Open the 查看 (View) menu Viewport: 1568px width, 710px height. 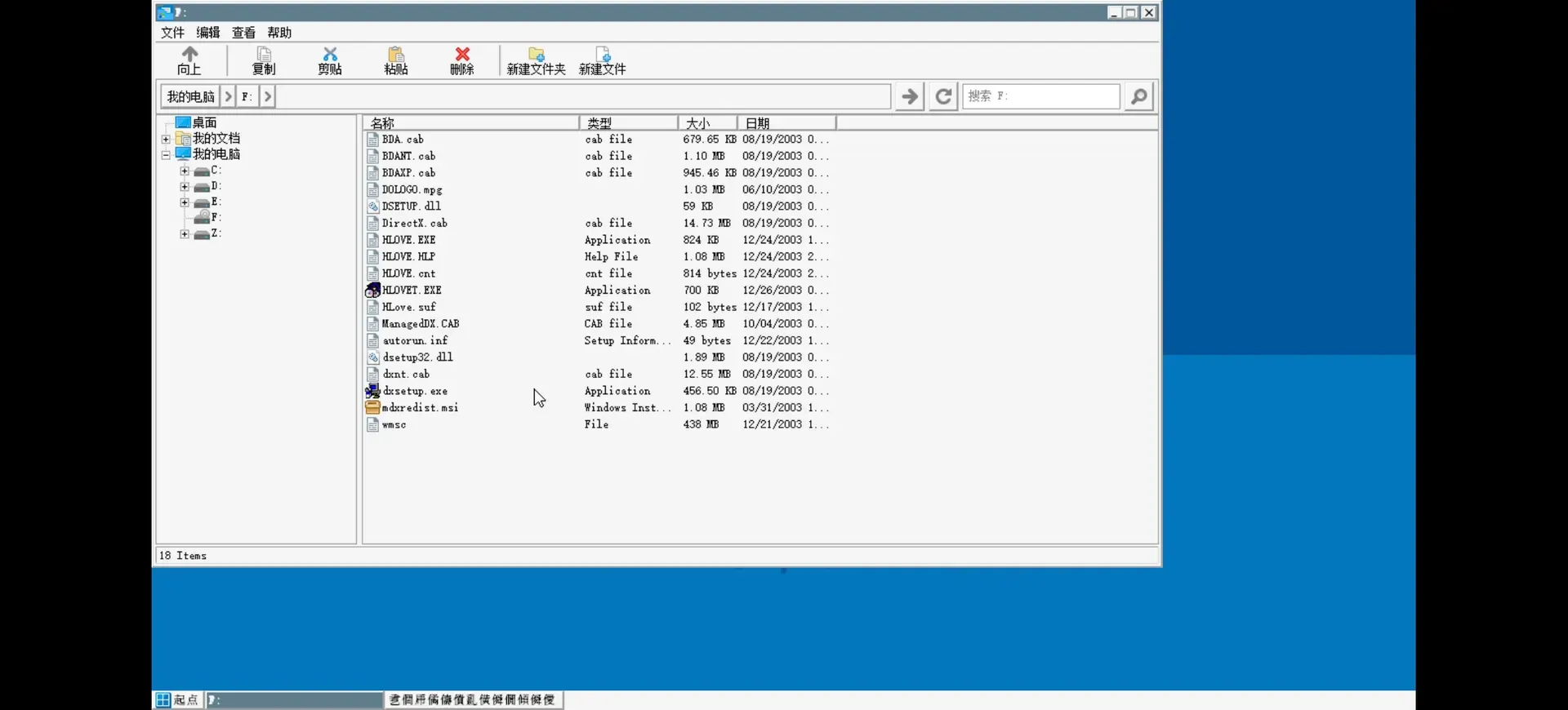click(243, 33)
